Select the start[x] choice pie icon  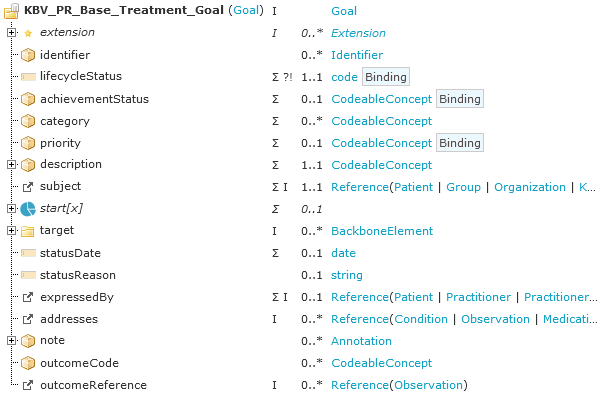coord(28,209)
